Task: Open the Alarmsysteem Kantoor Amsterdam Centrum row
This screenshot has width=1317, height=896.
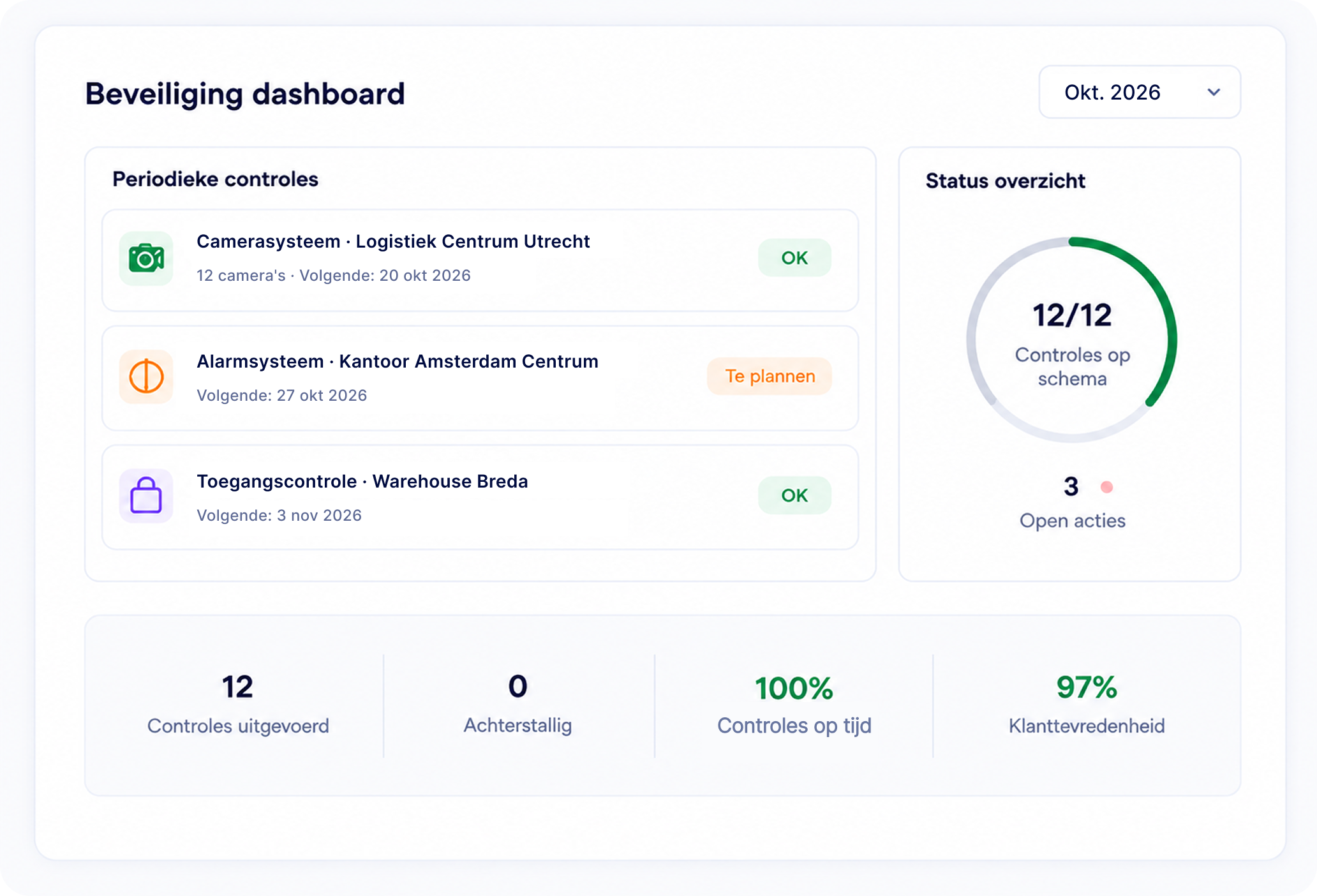Action: [x=480, y=378]
